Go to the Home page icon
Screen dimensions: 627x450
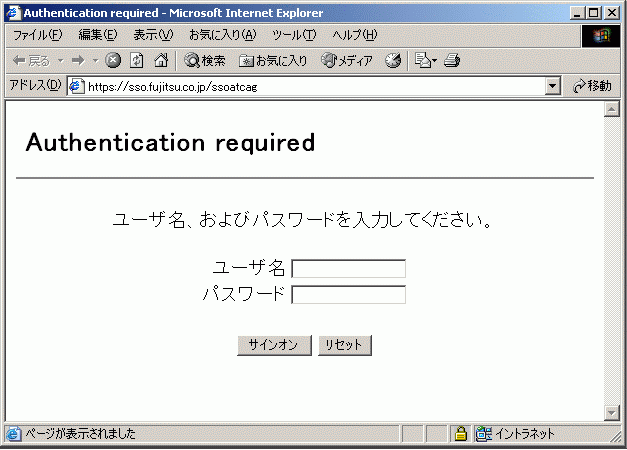click(x=160, y=61)
